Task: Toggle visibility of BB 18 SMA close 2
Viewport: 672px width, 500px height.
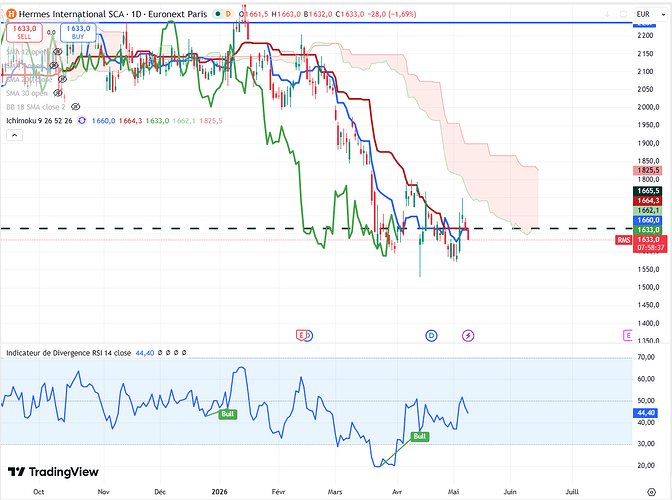Action: 75,107
